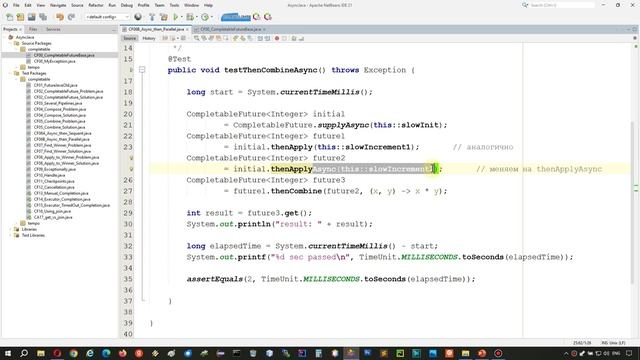Click the Undo toolbar icon
This screenshot has height=360, width=640.
[60, 17]
